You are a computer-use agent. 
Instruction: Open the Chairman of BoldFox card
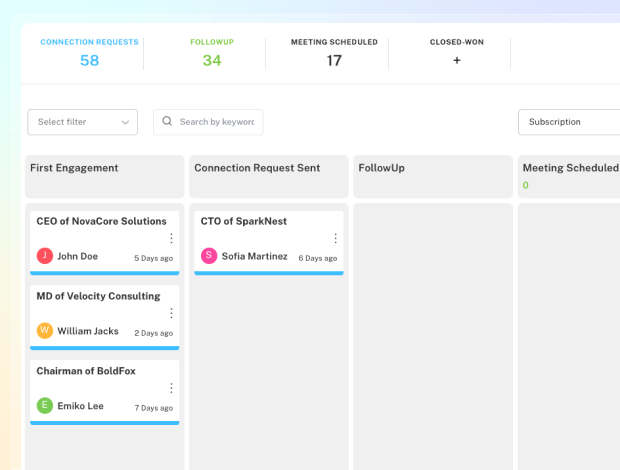point(105,392)
